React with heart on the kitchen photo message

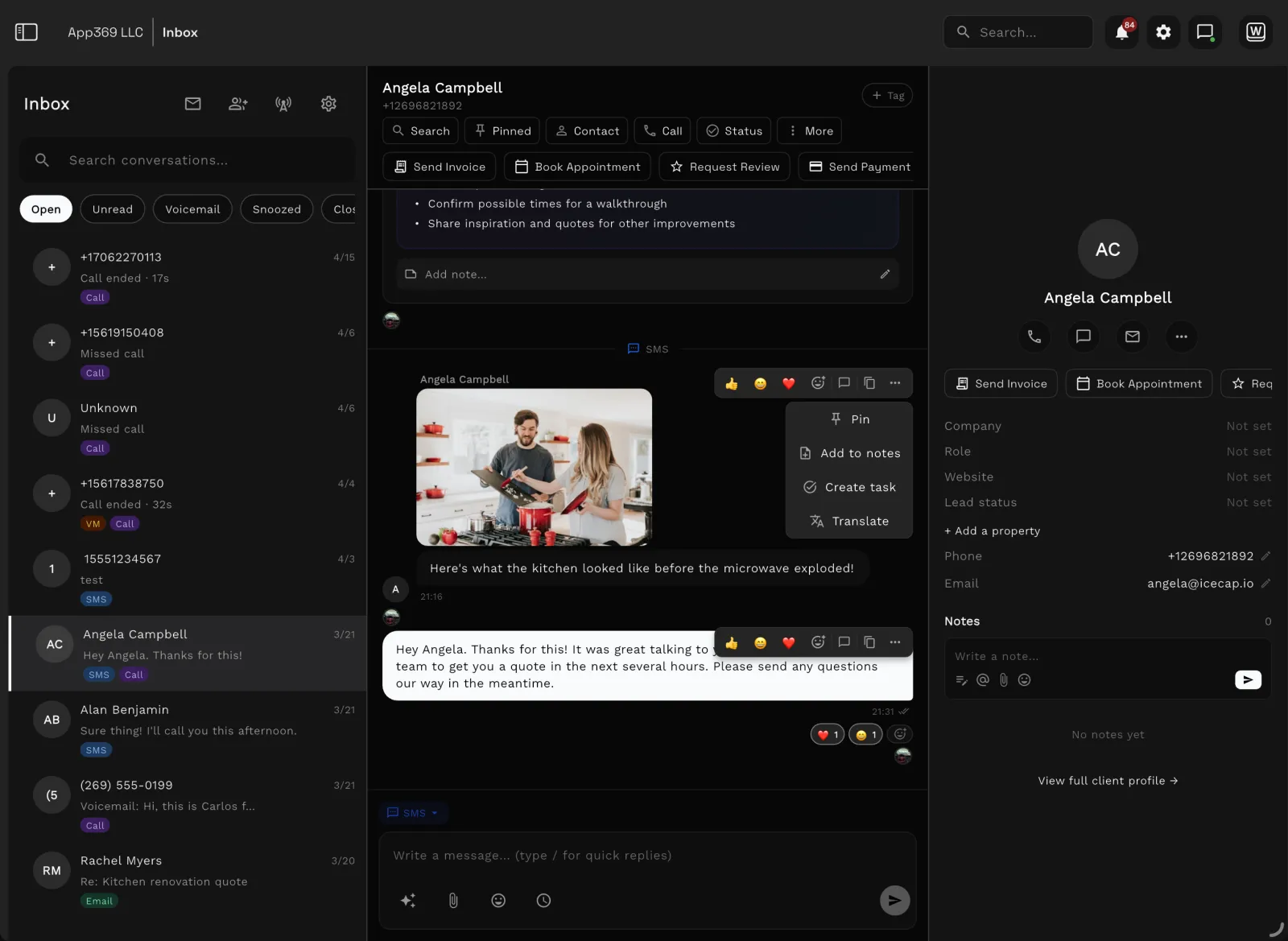click(x=789, y=383)
